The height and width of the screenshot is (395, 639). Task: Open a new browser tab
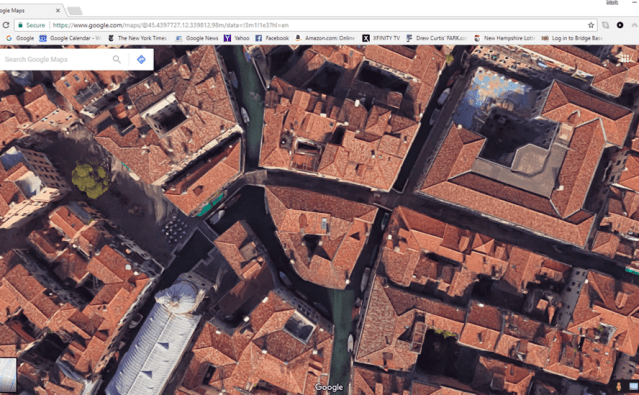coord(75,11)
